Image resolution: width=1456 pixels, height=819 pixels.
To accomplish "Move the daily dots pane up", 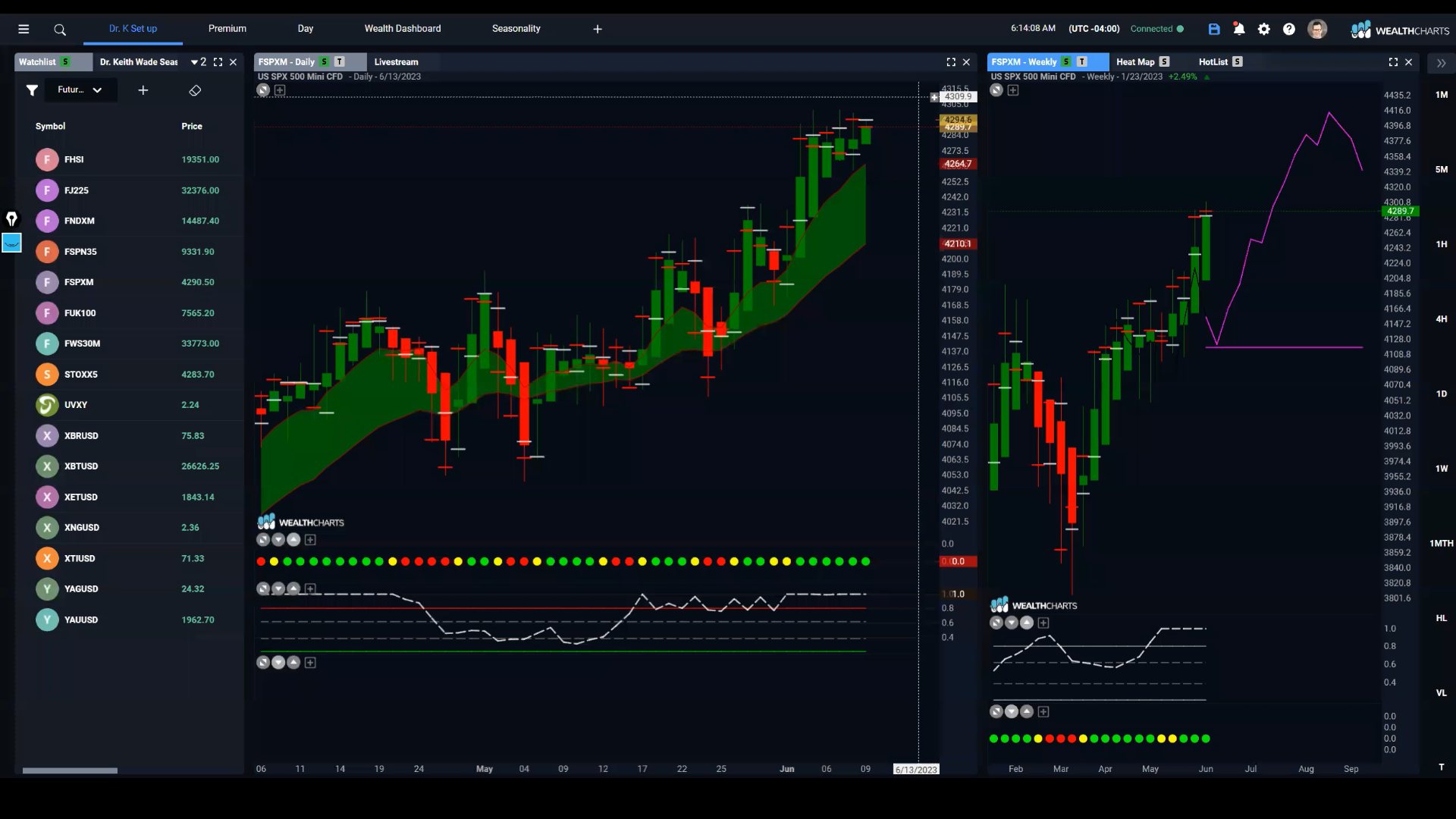I will pyautogui.click(x=293, y=540).
